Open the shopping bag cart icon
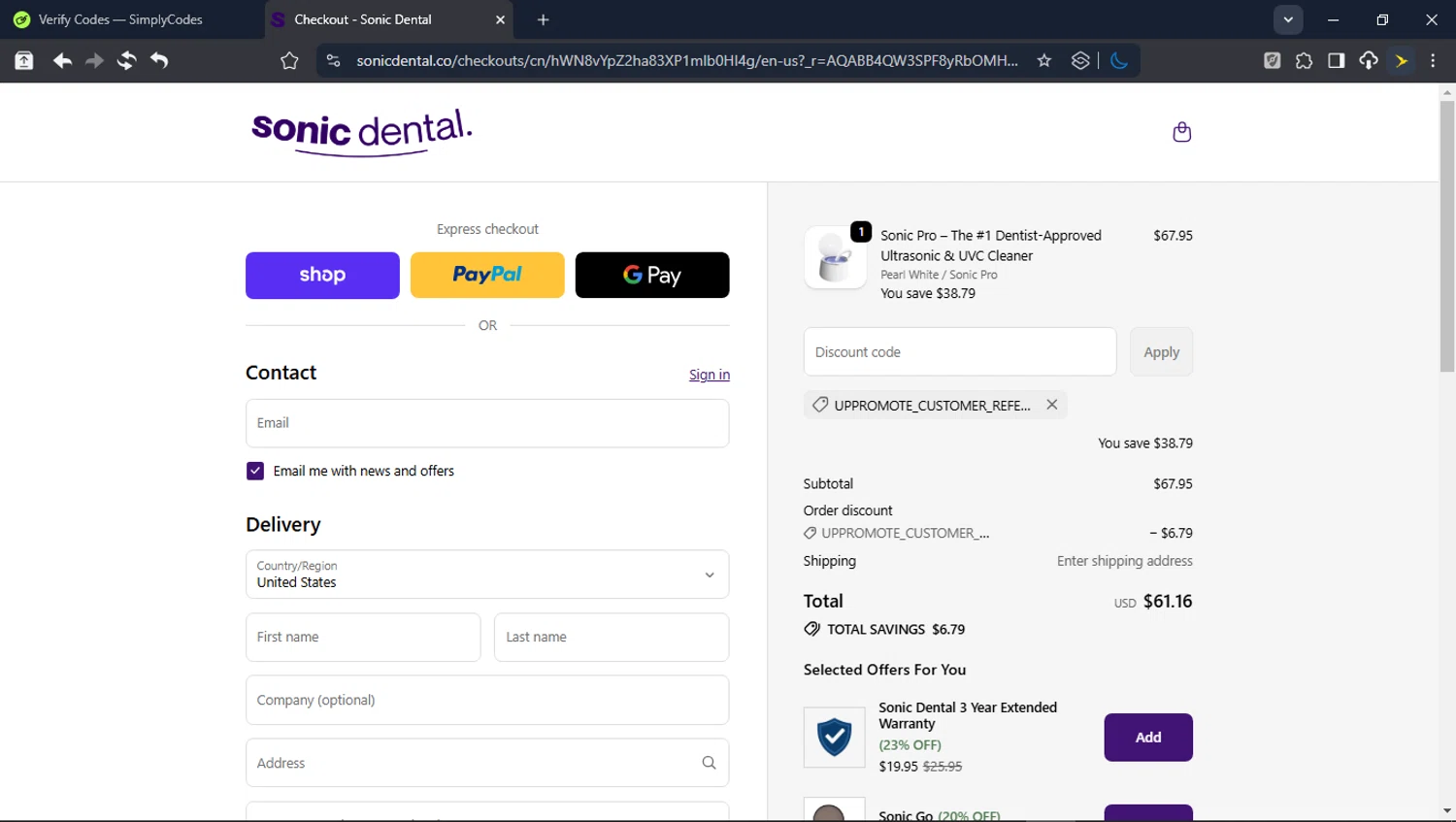Viewport: 1456px width, 822px height. pyautogui.click(x=1181, y=132)
